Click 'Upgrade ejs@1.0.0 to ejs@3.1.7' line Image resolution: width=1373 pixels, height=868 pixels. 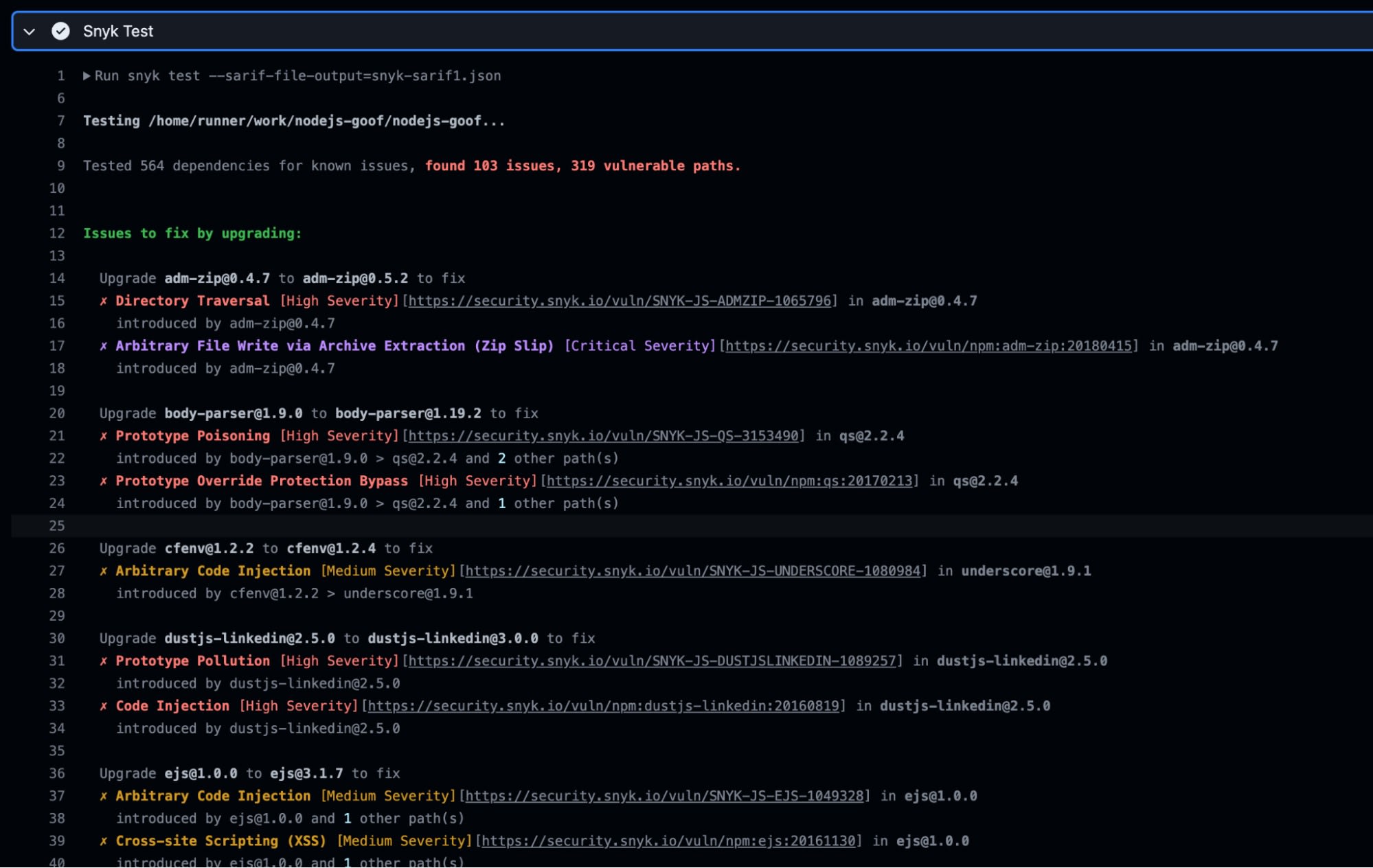point(249,773)
